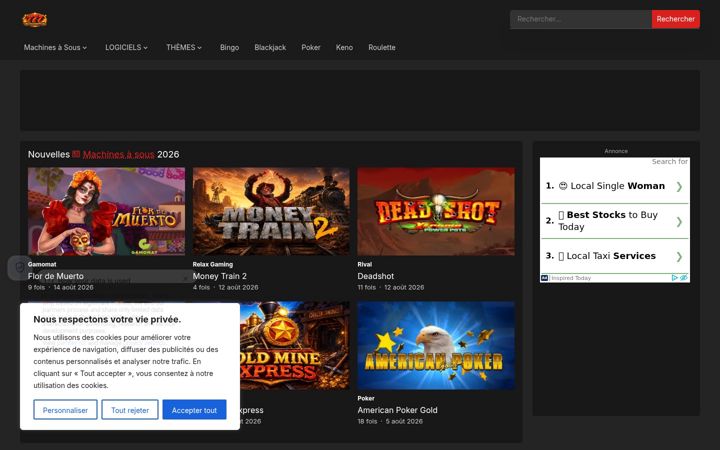Open the Local Single Woman ad arrow
720x450 pixels.
(679, 186)
